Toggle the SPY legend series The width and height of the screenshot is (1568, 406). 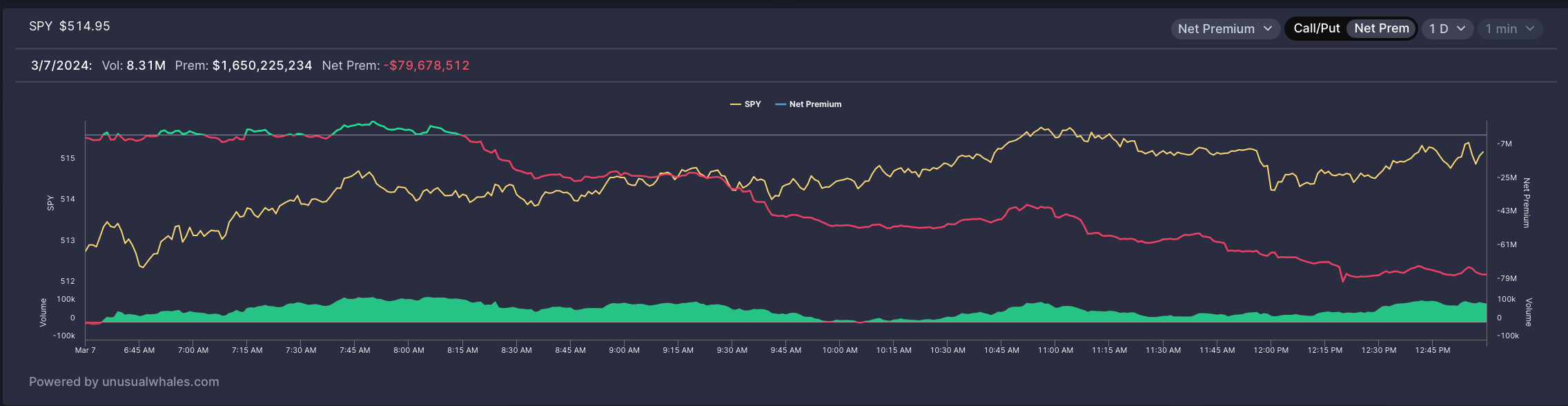[x=745, y=104]
